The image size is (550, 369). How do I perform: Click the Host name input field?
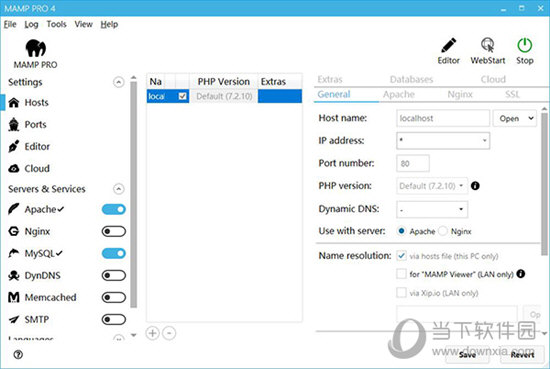443,118
